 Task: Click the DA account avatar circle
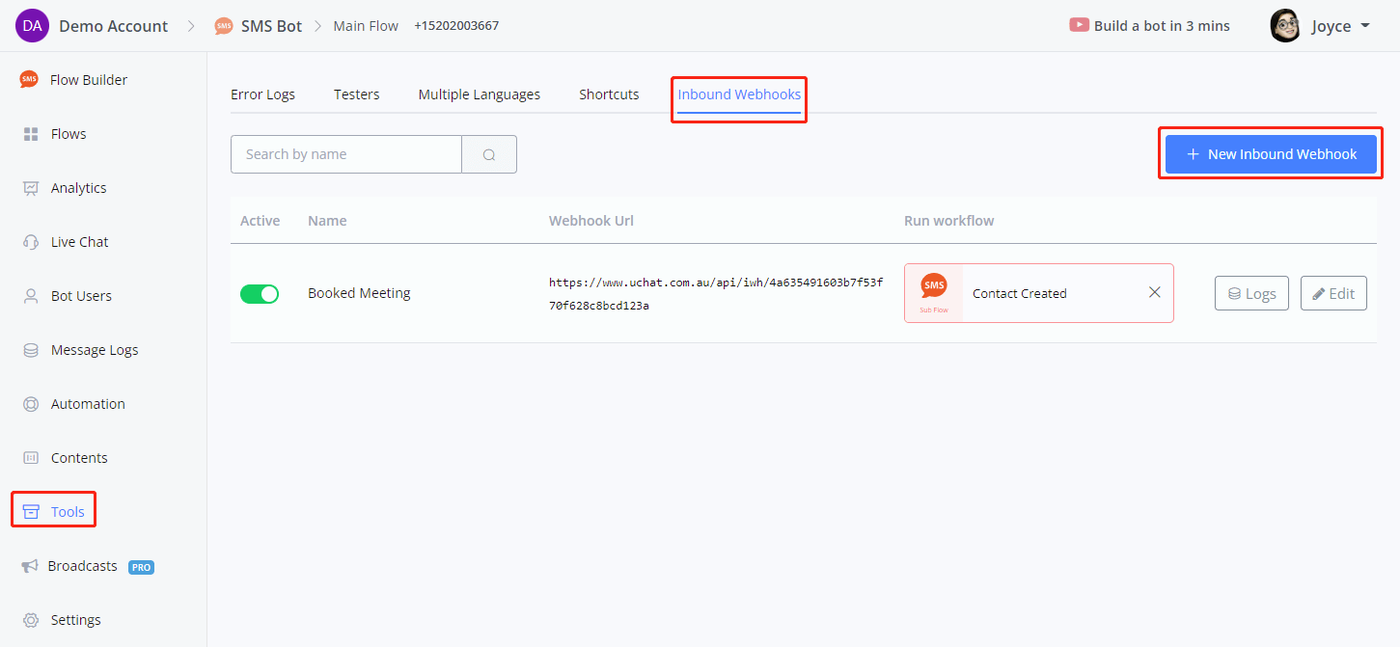pos(32,26)
